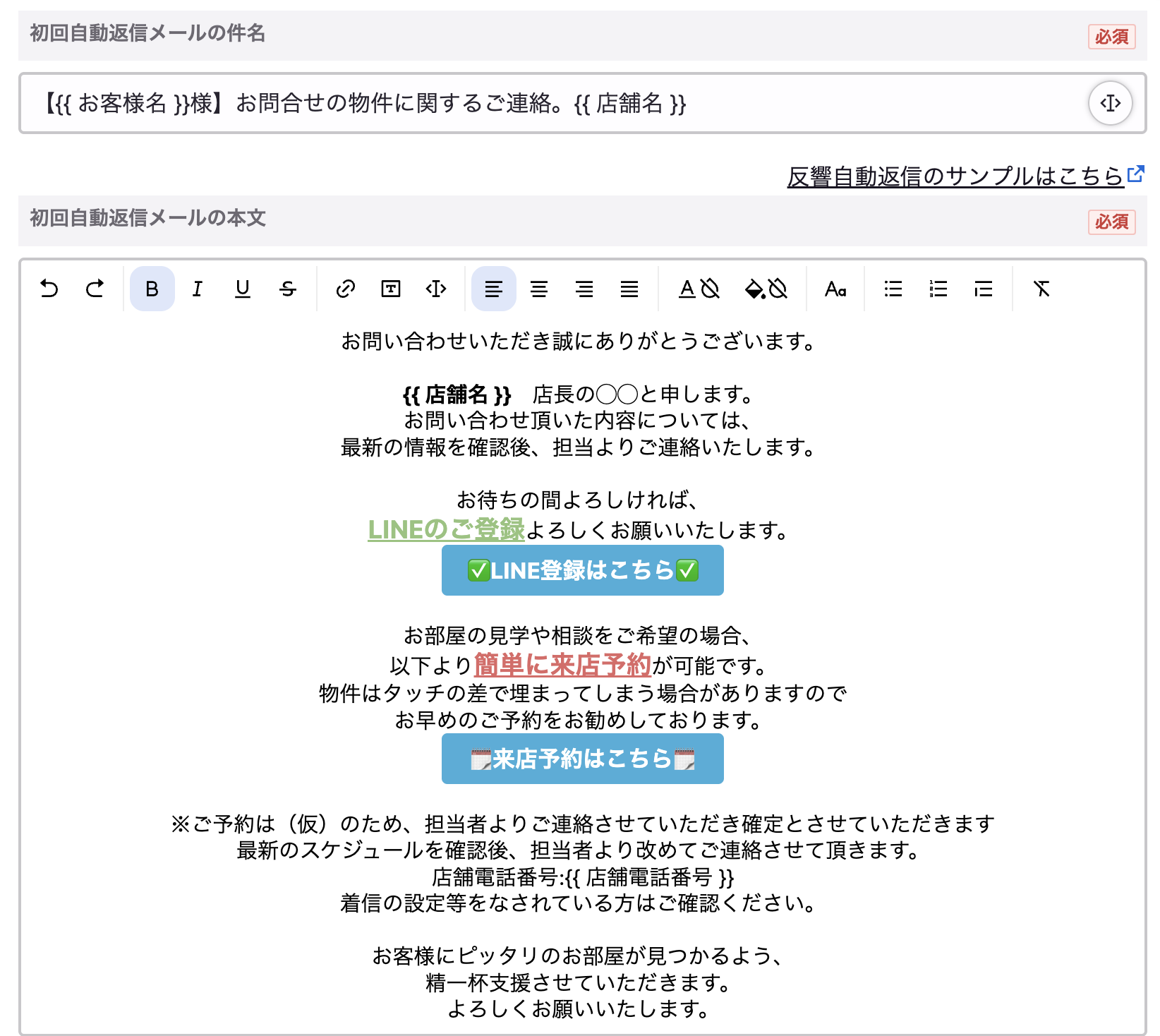Apply numbered list formatting
The image size is (1160, 1036).
(x=938, y=289)
